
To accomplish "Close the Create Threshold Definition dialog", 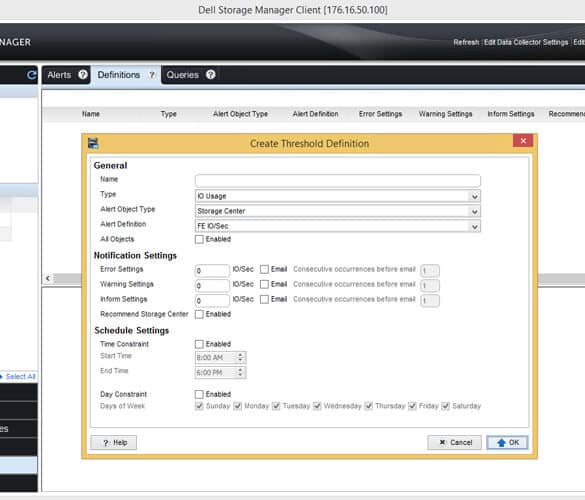I will point(523,141).
